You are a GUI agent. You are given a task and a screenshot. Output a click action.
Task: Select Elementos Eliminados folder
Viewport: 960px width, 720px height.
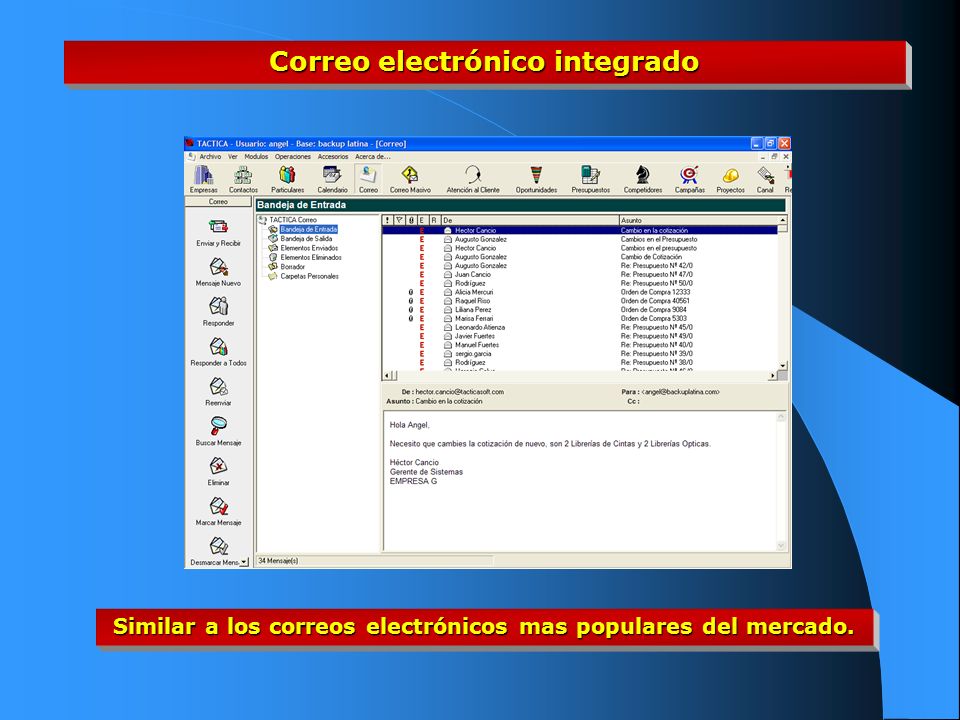point(311,258)
